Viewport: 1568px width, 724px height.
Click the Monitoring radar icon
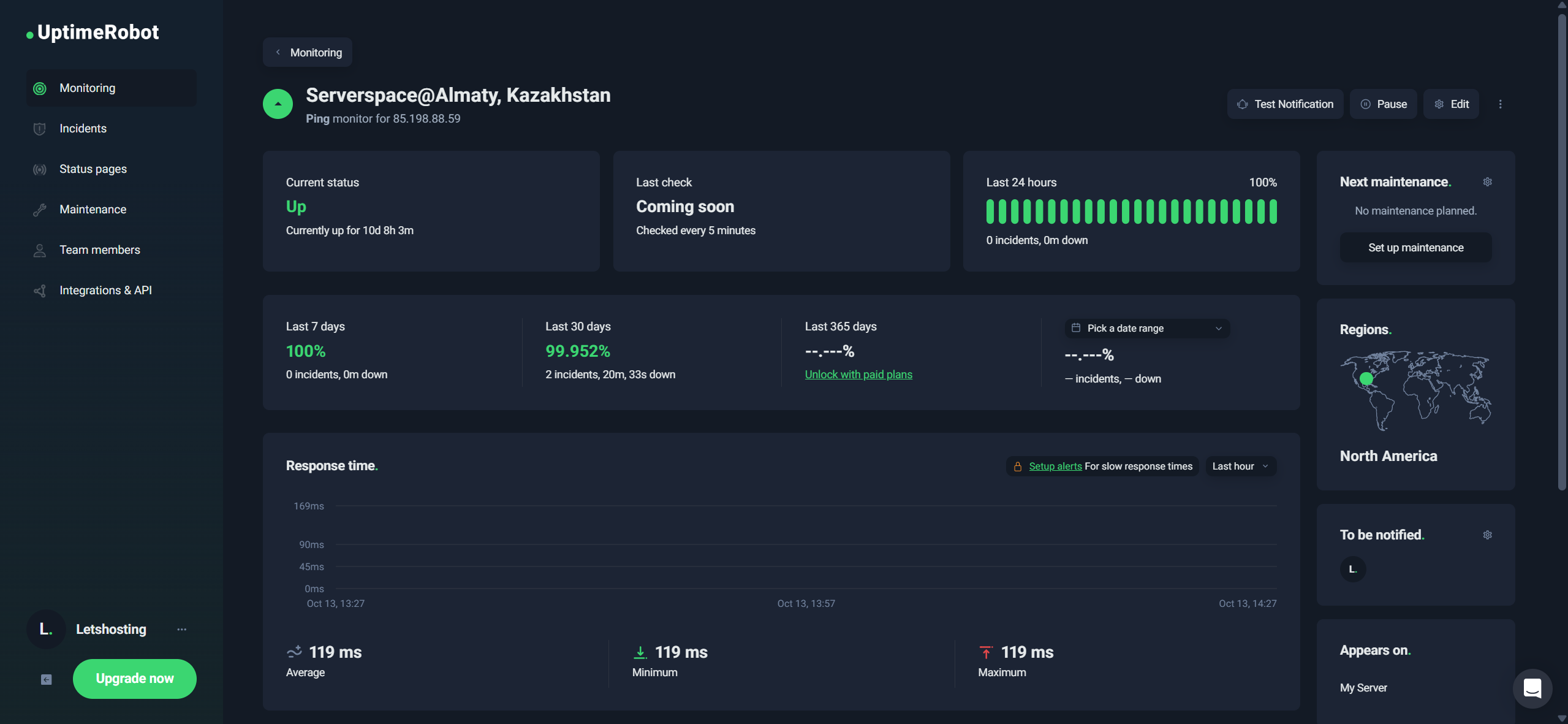pyautogui.click(x=40, y=88)
